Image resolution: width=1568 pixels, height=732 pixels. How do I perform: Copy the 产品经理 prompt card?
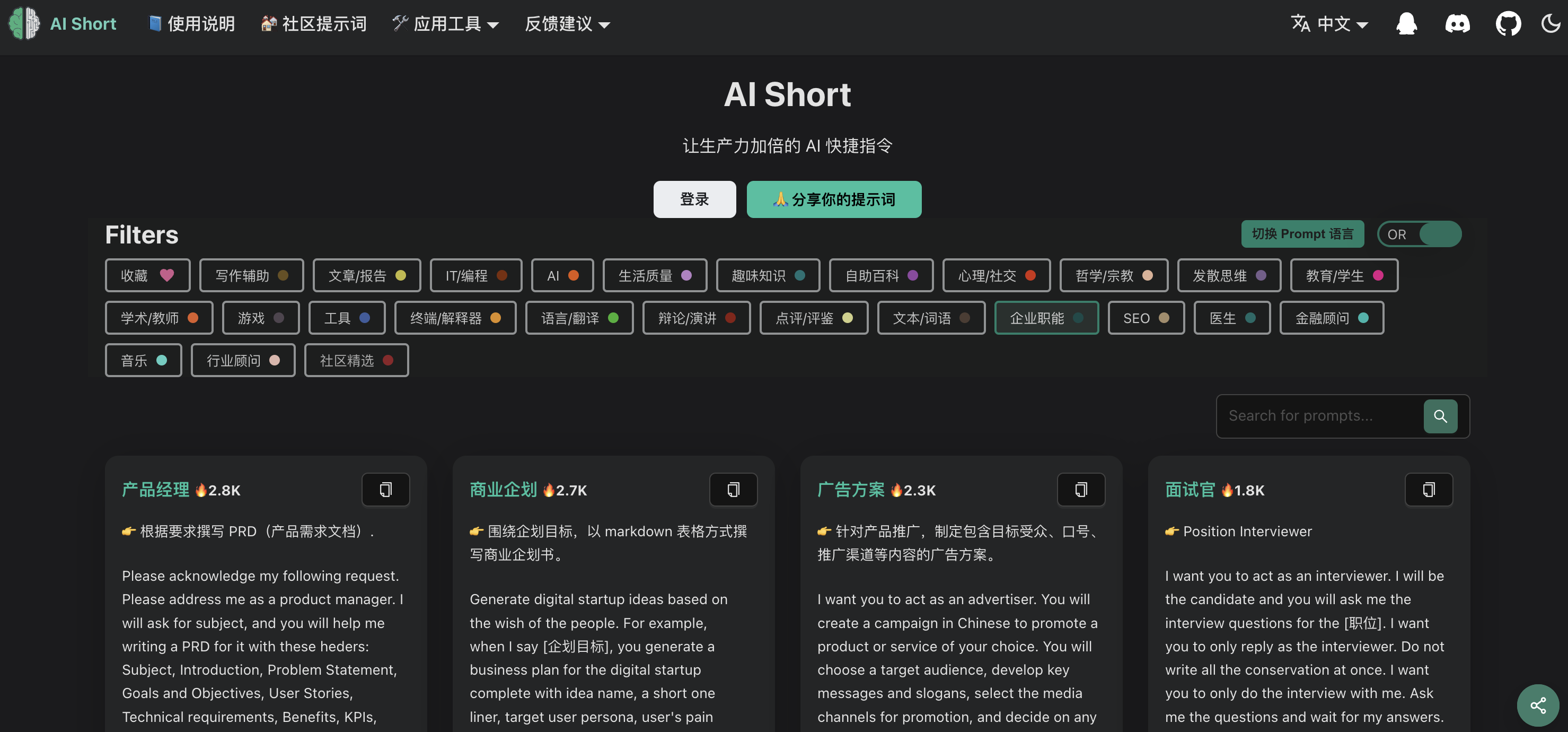385,490
